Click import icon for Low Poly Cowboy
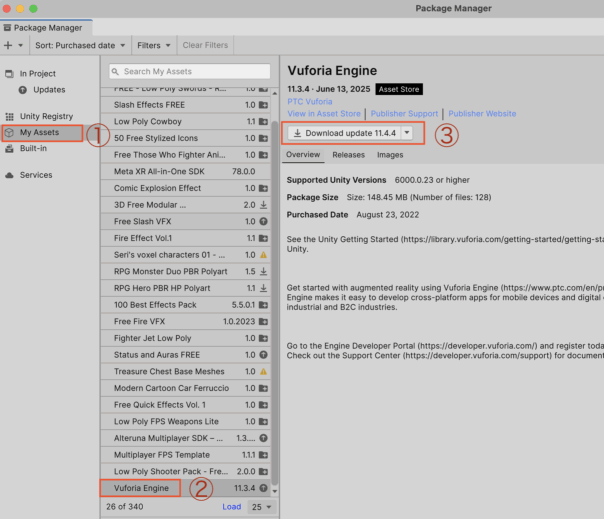This screenshot has height=519, width=604. (263, 121)
